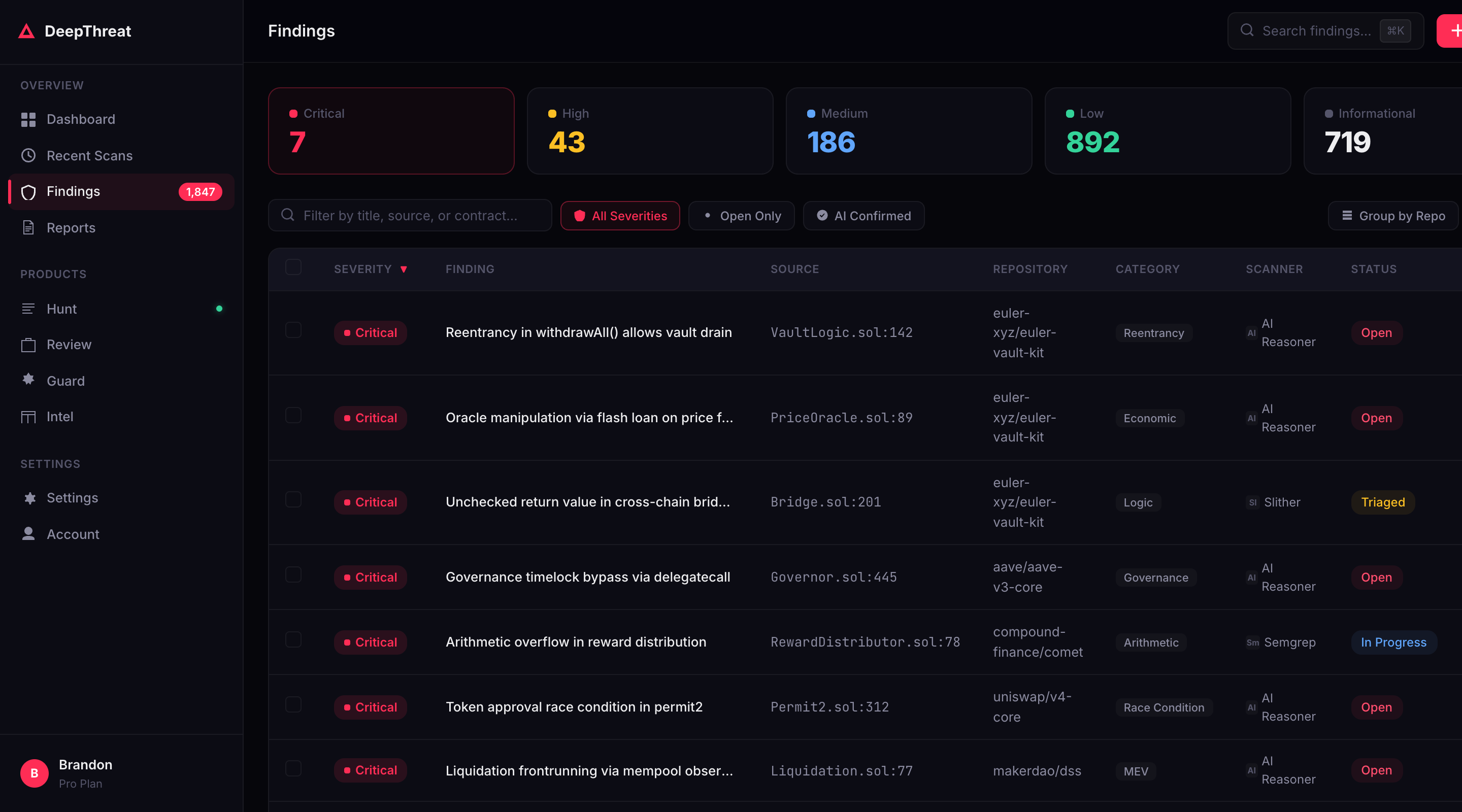Go to Settings in sidebar
Viewport: 1462px width, 812px height.
coord(72,498)
